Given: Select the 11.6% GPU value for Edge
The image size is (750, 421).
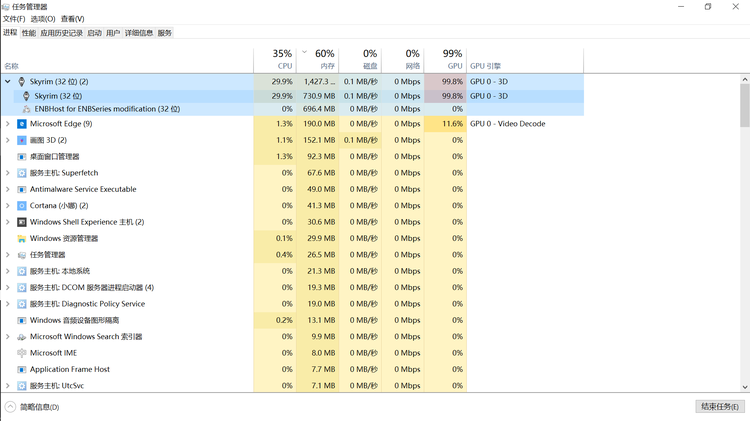Looking at the screenshot, I should (x=445, y=124).
